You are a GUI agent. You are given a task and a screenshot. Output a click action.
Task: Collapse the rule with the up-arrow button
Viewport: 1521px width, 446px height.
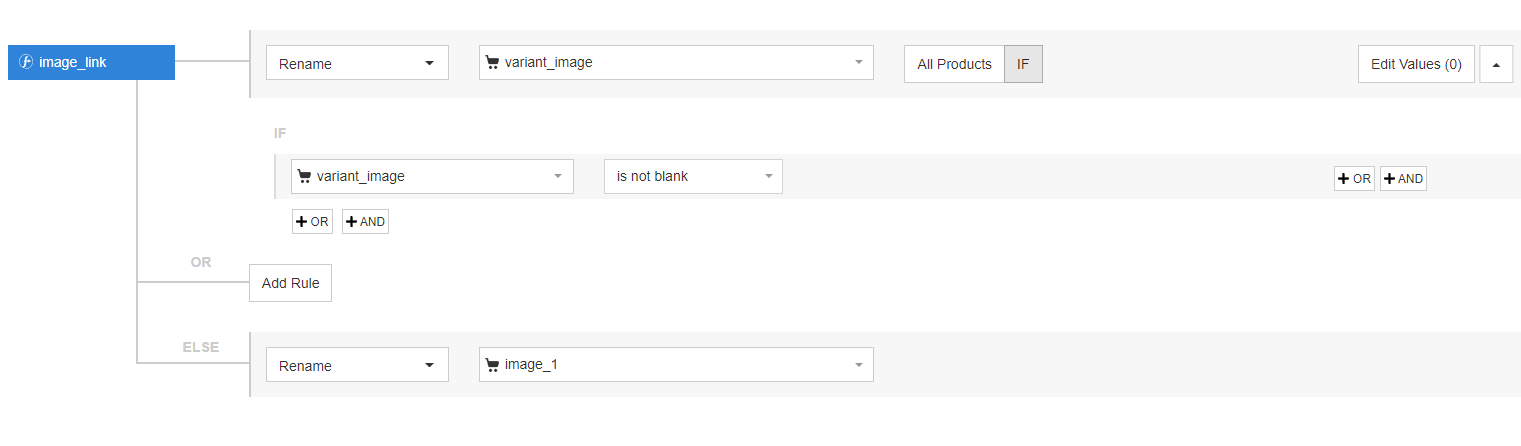[1496, 64]
